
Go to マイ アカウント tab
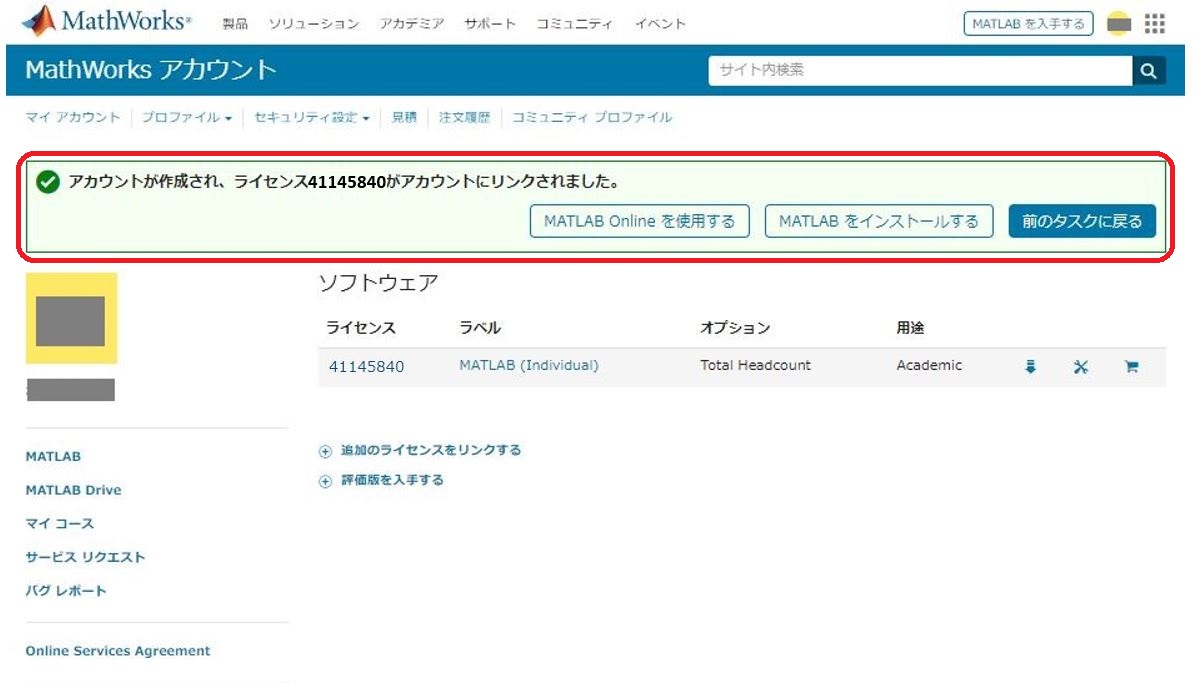coord(73,117)
